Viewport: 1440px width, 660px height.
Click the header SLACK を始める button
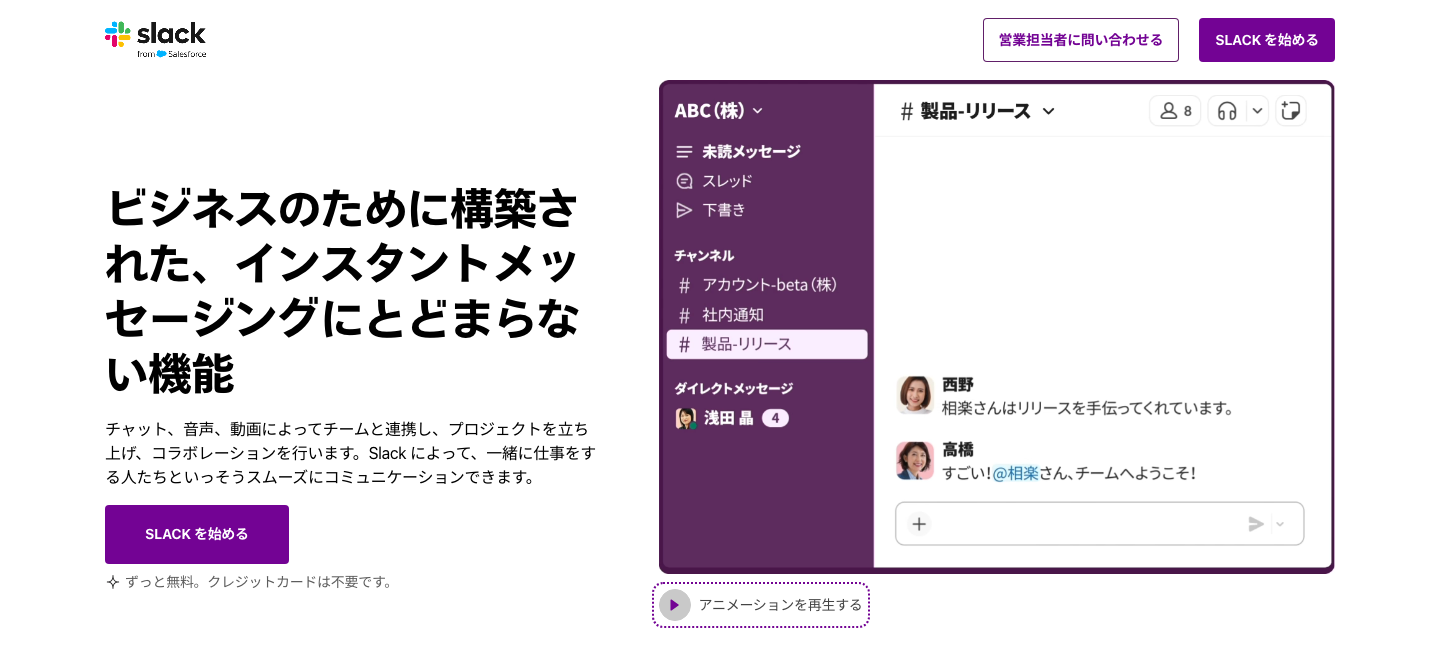click(1267, 40)
